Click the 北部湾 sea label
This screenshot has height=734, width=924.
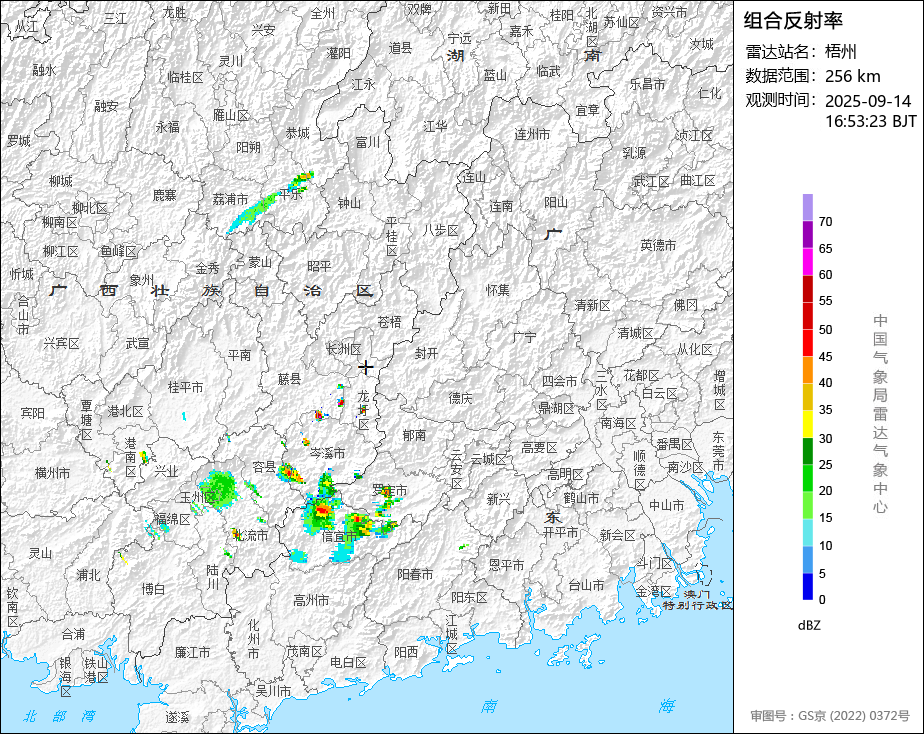click(59, 716)
